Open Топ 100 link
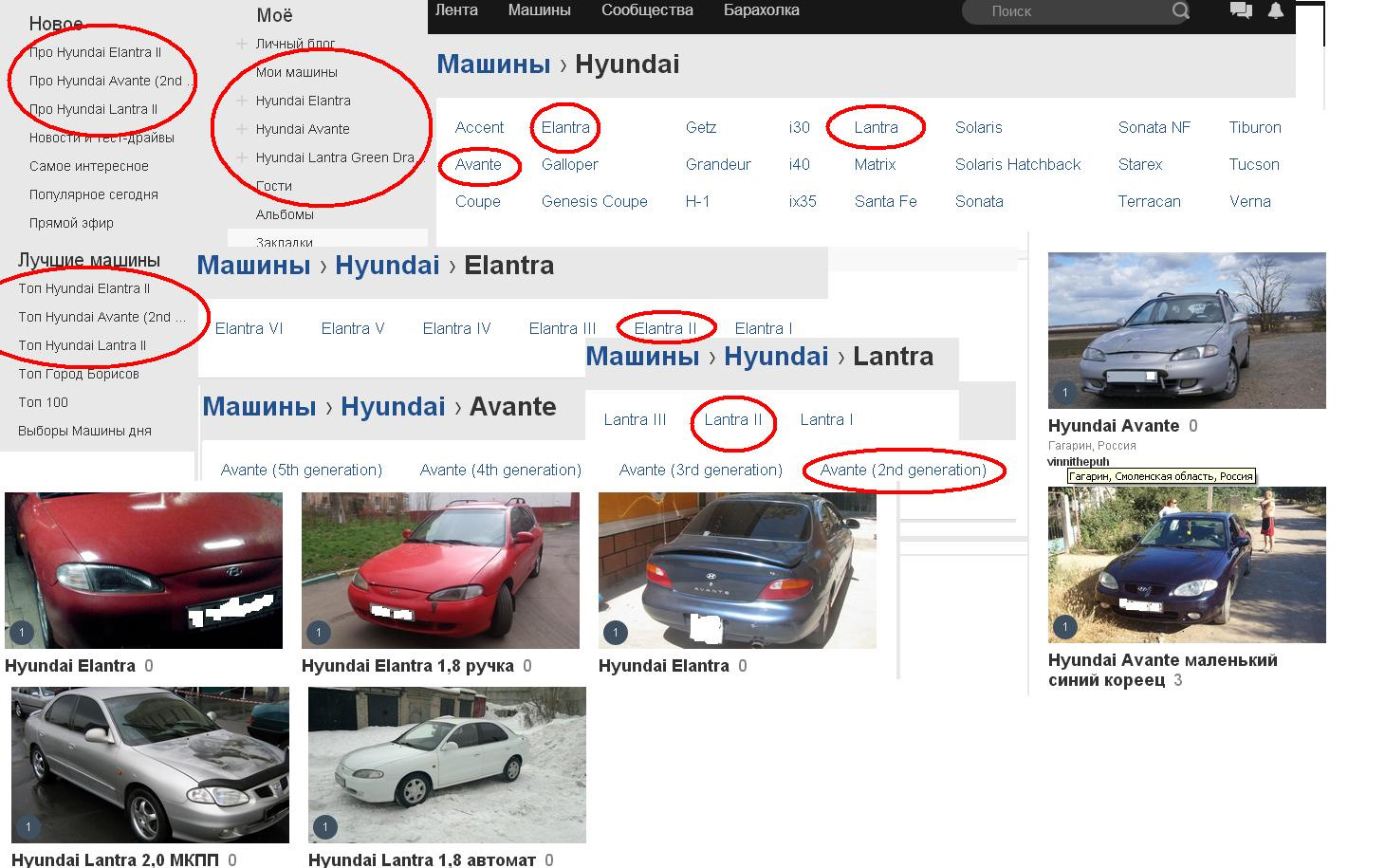 click(43, 402)
